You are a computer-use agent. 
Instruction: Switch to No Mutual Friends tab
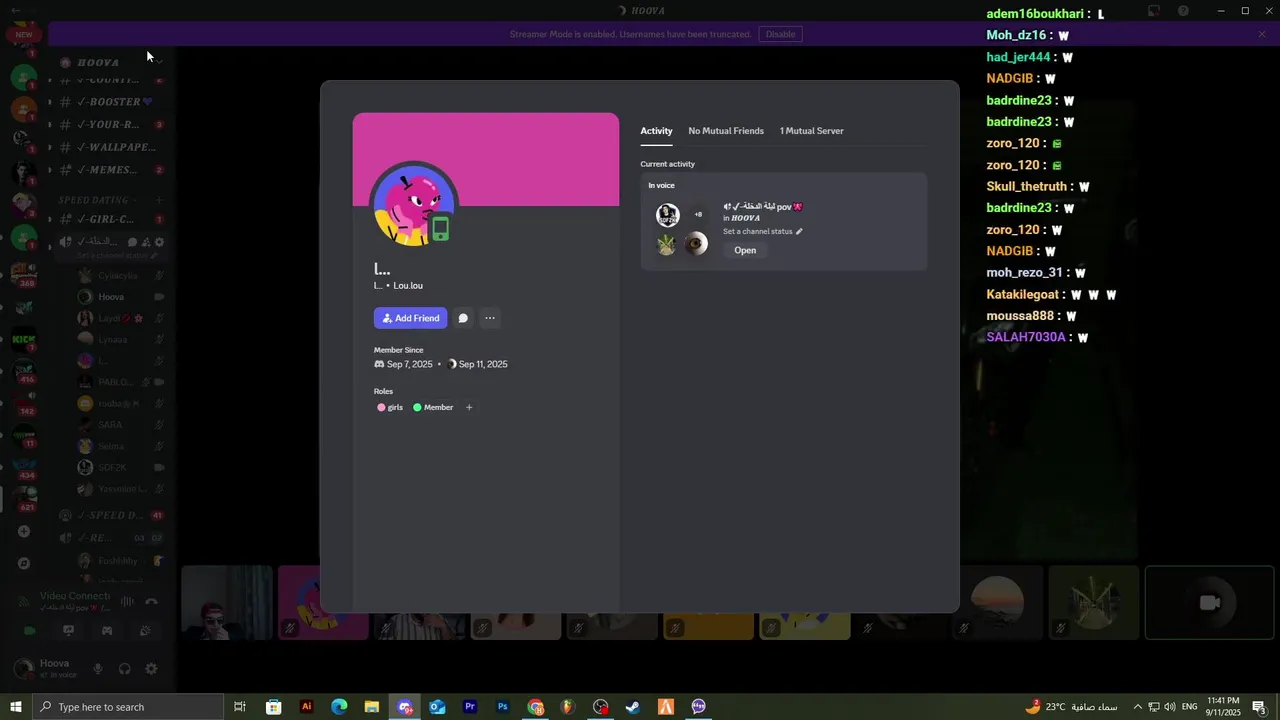(x=726, y=131)
